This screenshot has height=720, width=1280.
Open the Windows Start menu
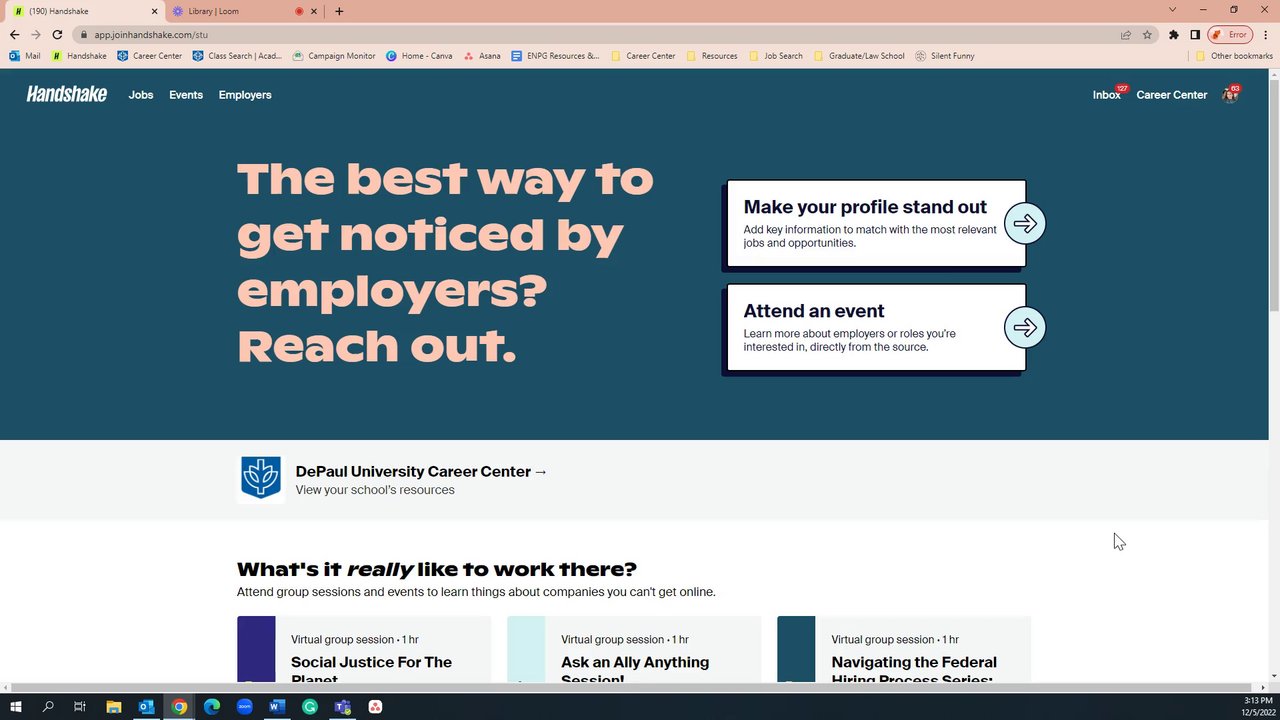click(x=15, y=707)
